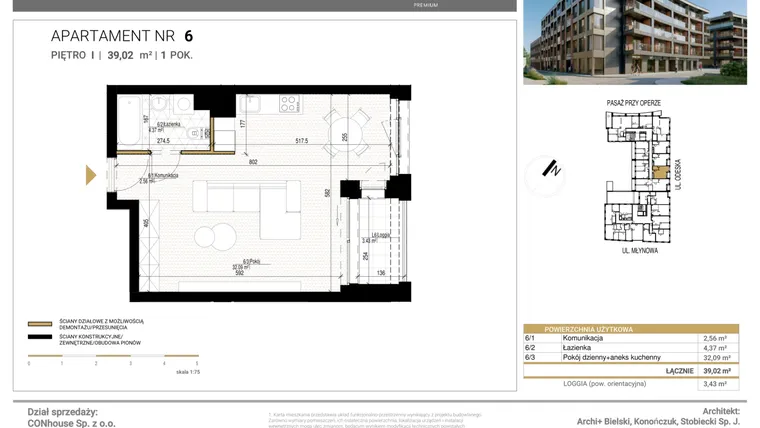Click the '3,43 m²' loggia value in table
This screenshot has width=760, height=428.
(715, 384)
